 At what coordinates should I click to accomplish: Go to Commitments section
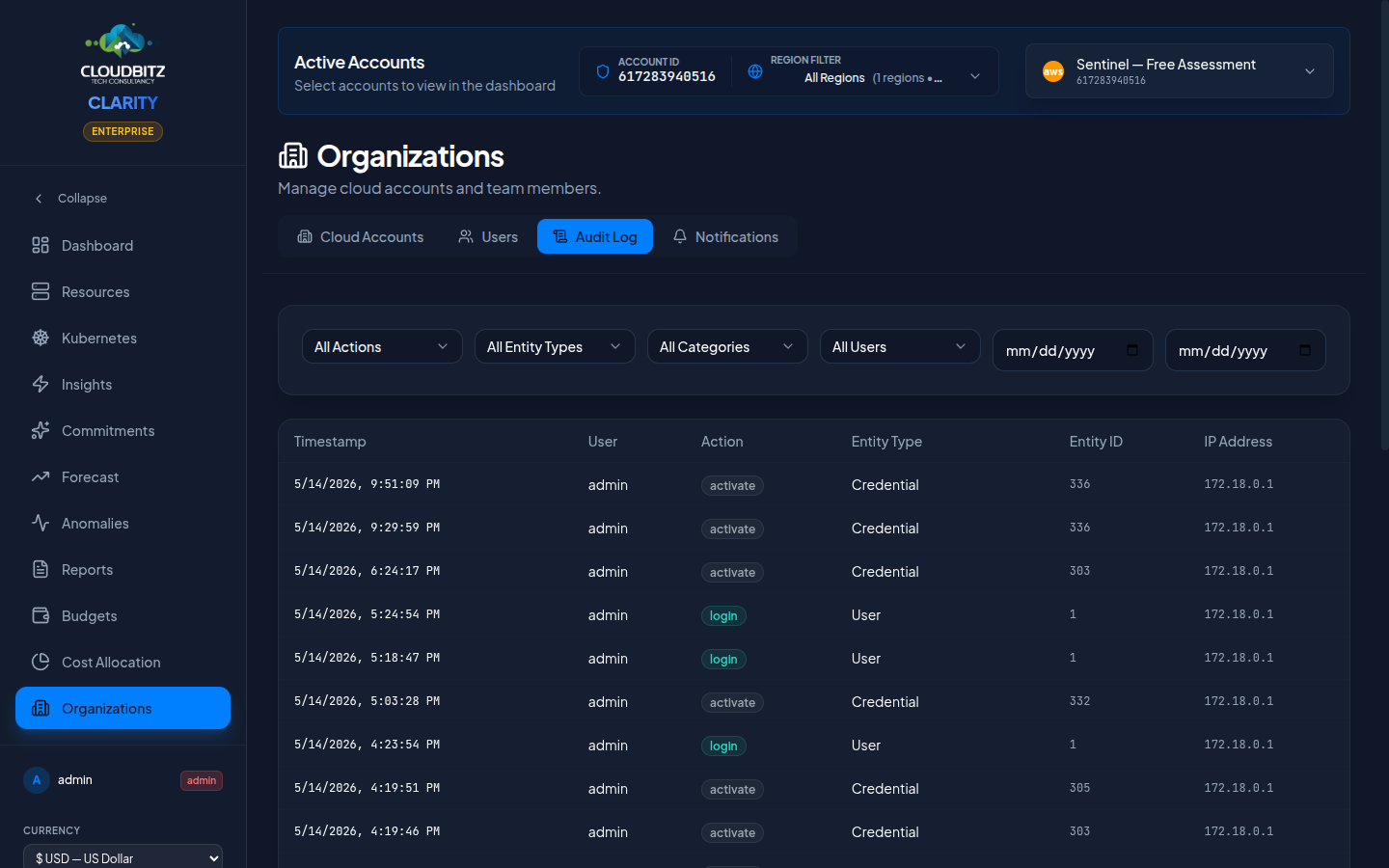(x=123, y=431)
